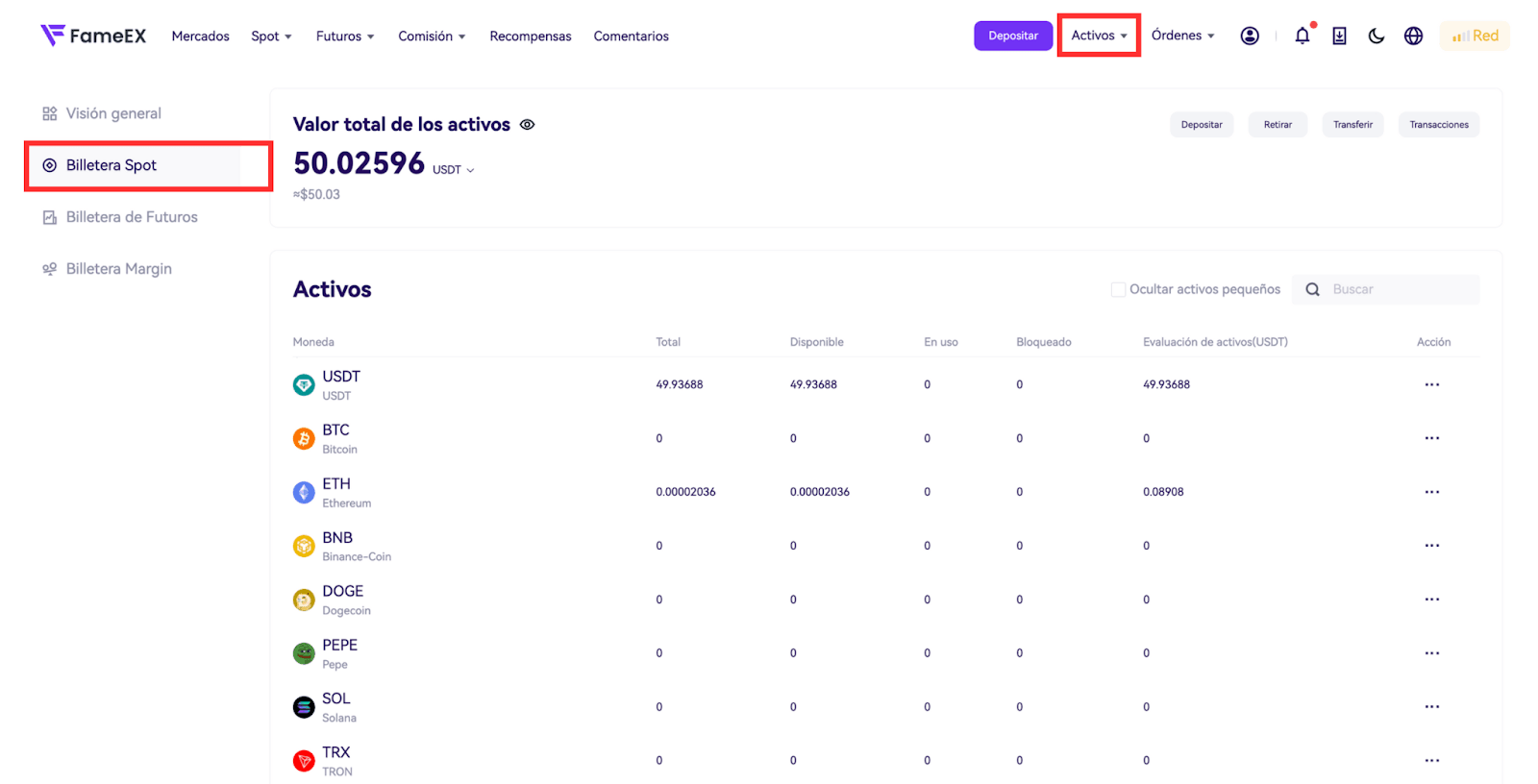1538x784 pixels.
Task: Click the USDT coin icon
Action: [x=304, y=385]
